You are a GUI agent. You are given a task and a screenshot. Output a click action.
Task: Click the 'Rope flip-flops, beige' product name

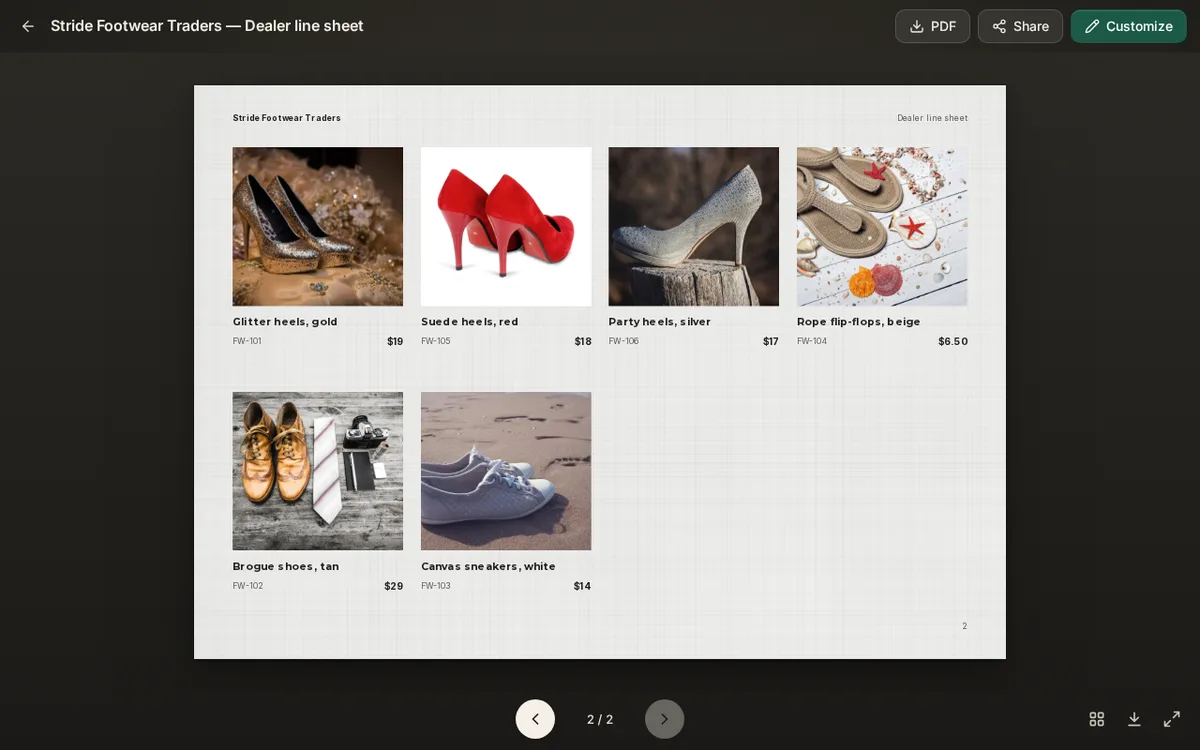[859, 322]
